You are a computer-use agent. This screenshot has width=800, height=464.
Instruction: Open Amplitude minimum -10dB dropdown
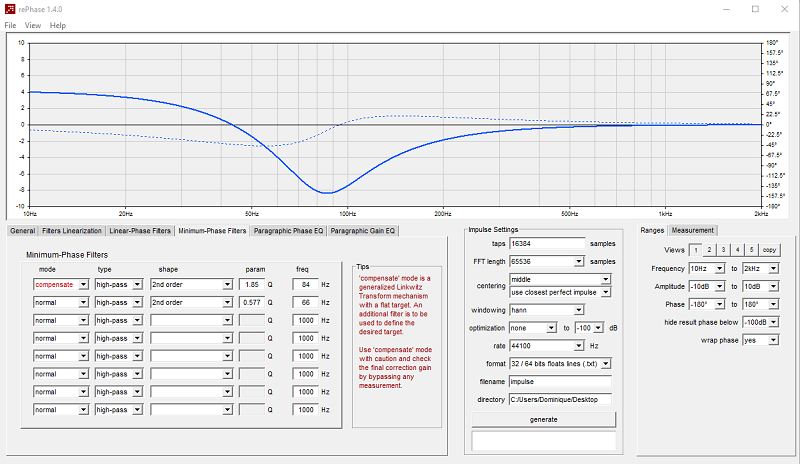707,286
